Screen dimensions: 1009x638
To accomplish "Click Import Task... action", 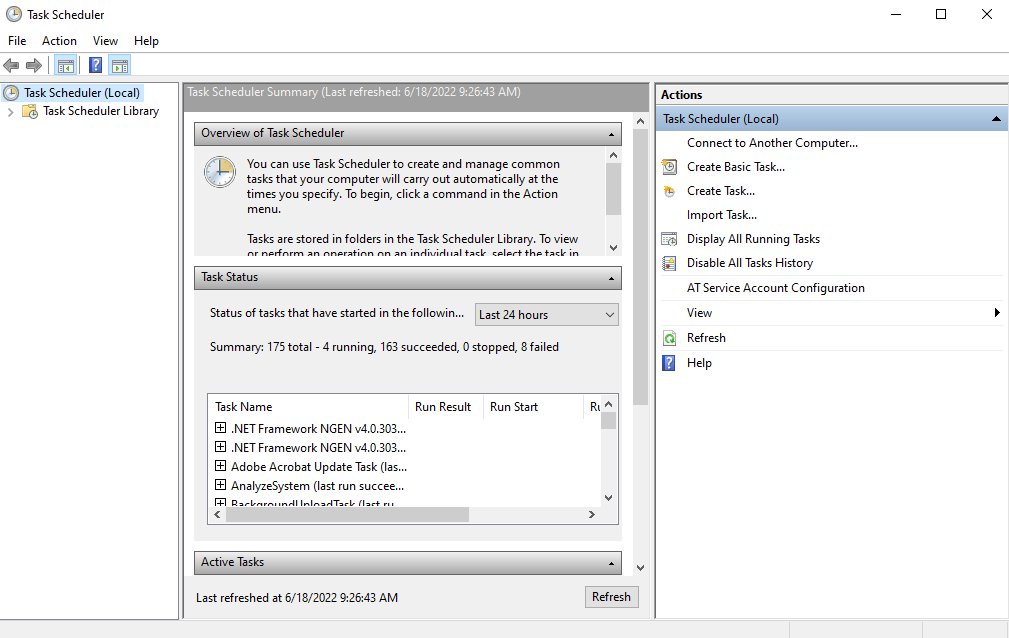I will tap(721, 215).
